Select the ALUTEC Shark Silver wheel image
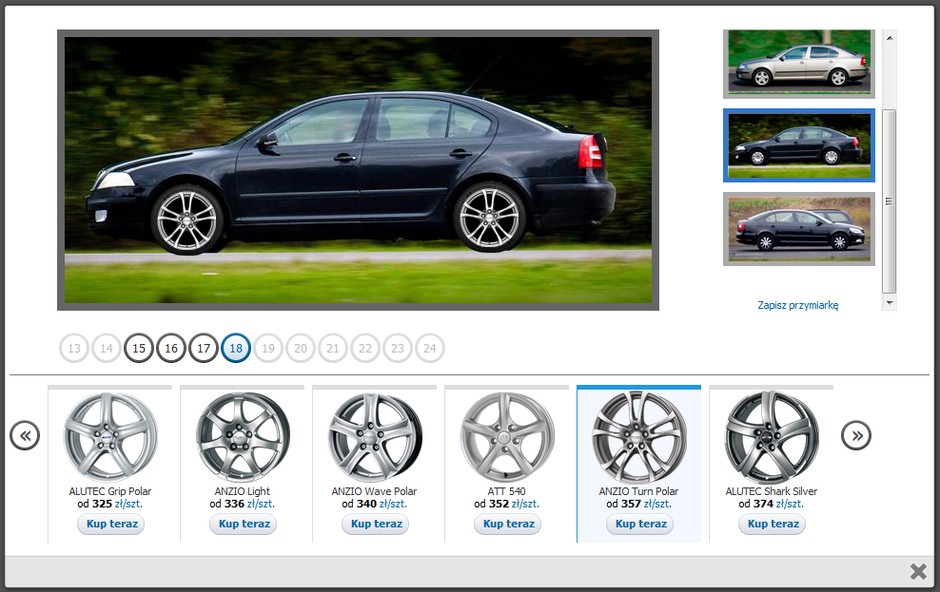The width and height of the screenshot is (940, 592). point(772,436)
